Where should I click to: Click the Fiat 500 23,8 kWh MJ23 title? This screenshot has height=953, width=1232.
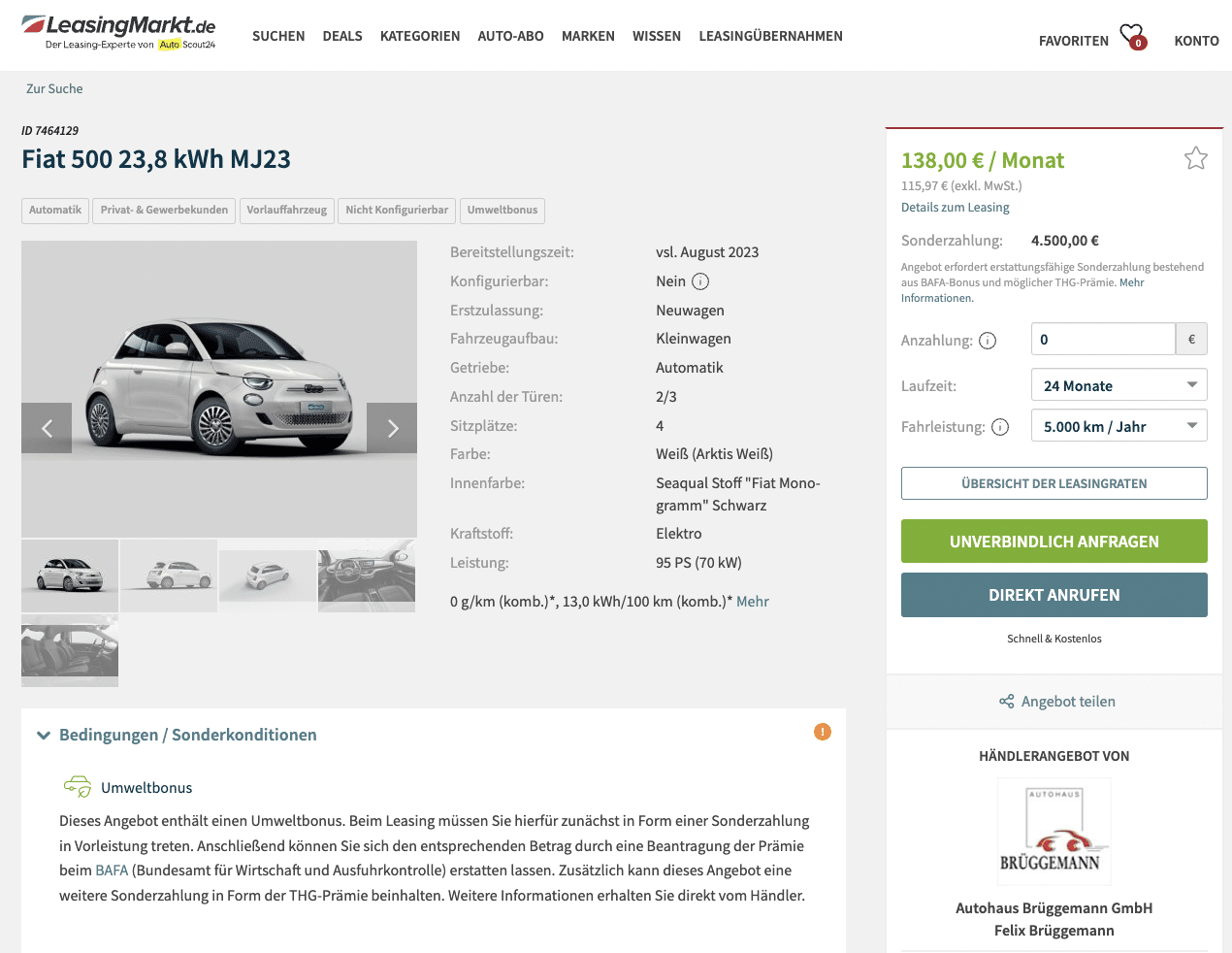[x=156, y=159]
